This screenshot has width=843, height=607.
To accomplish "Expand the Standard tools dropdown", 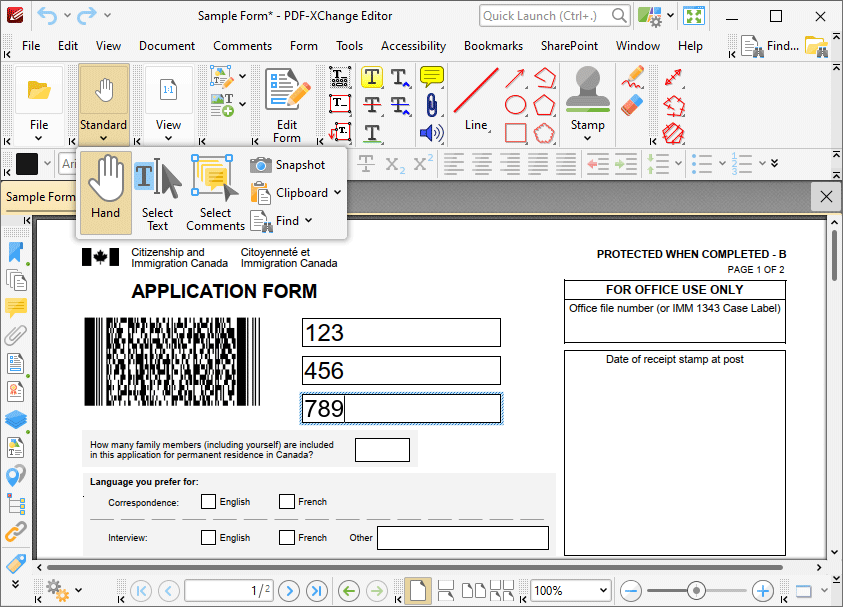I will pos(103,139).
